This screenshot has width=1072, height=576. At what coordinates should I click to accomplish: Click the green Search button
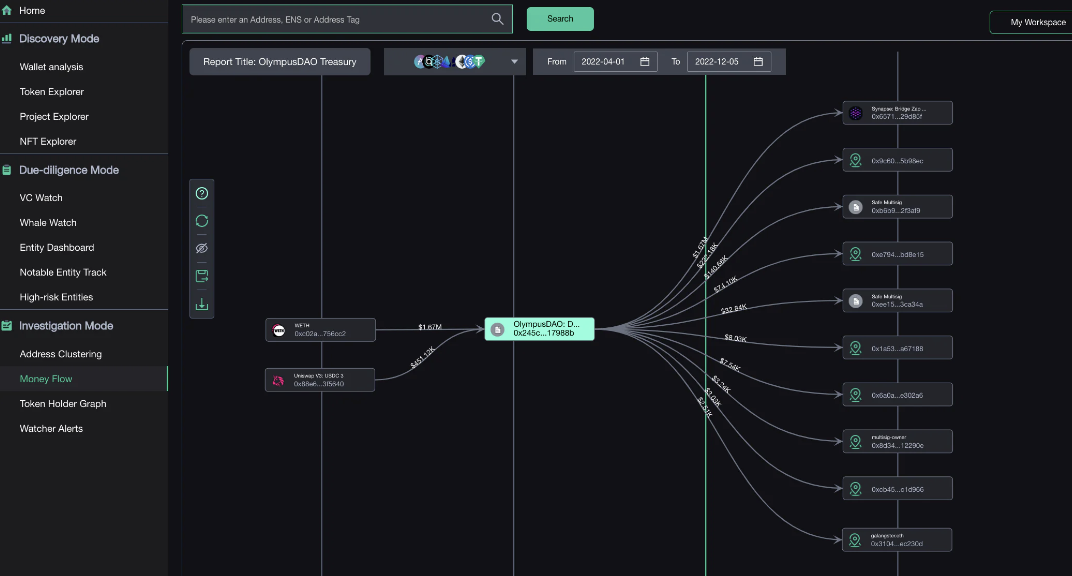[x=560, y=19]
